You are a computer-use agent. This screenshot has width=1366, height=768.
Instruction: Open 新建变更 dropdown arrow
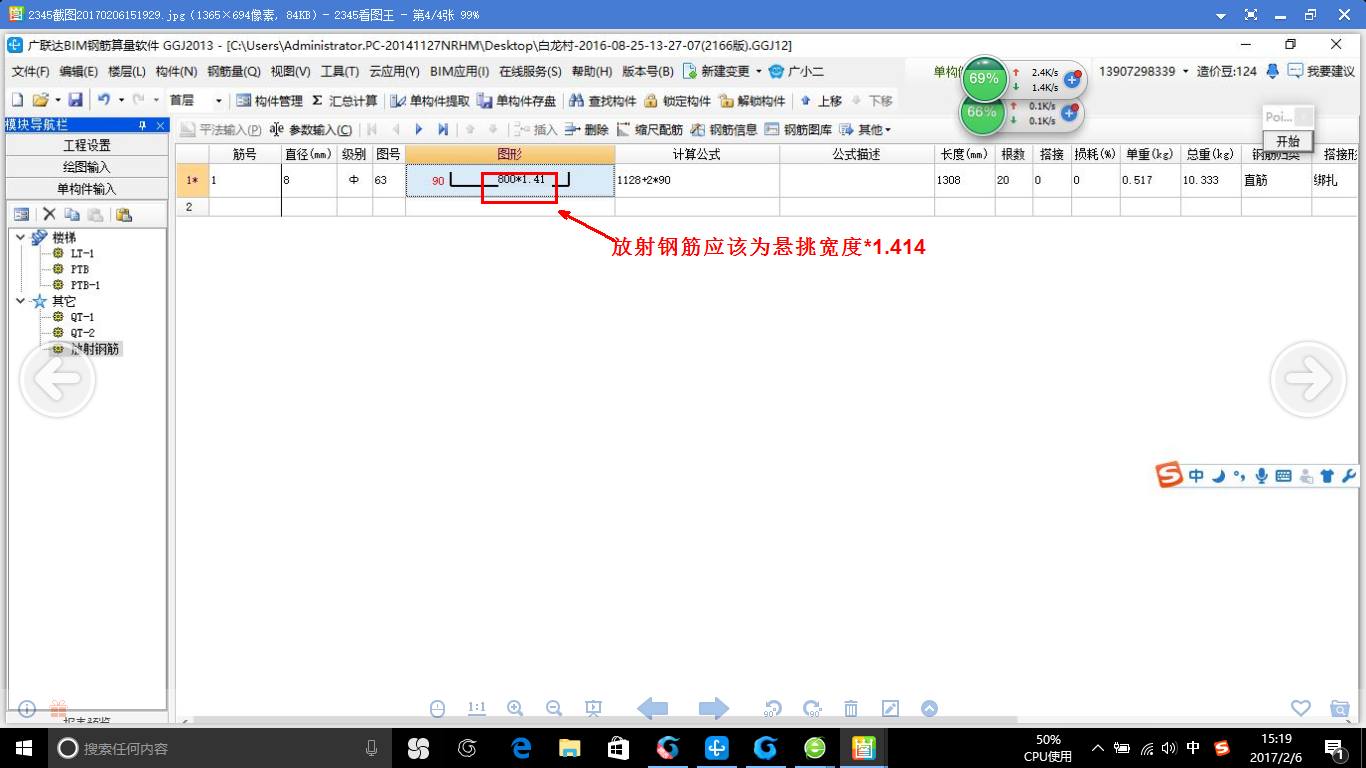[x=759, y=72]
